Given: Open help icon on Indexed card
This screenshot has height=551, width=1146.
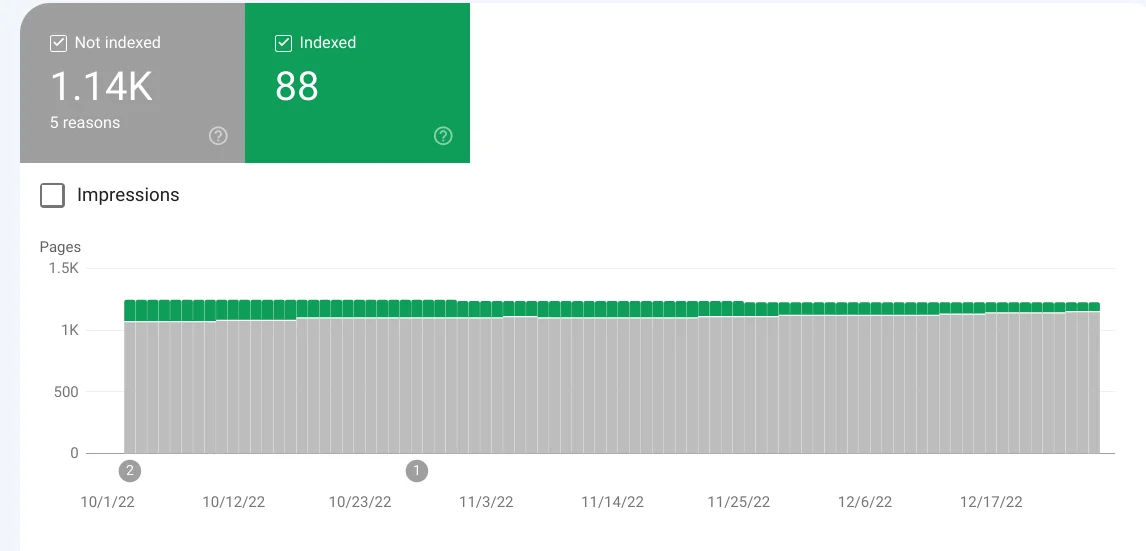Looking at the screenshot, I should coord(443,136).
